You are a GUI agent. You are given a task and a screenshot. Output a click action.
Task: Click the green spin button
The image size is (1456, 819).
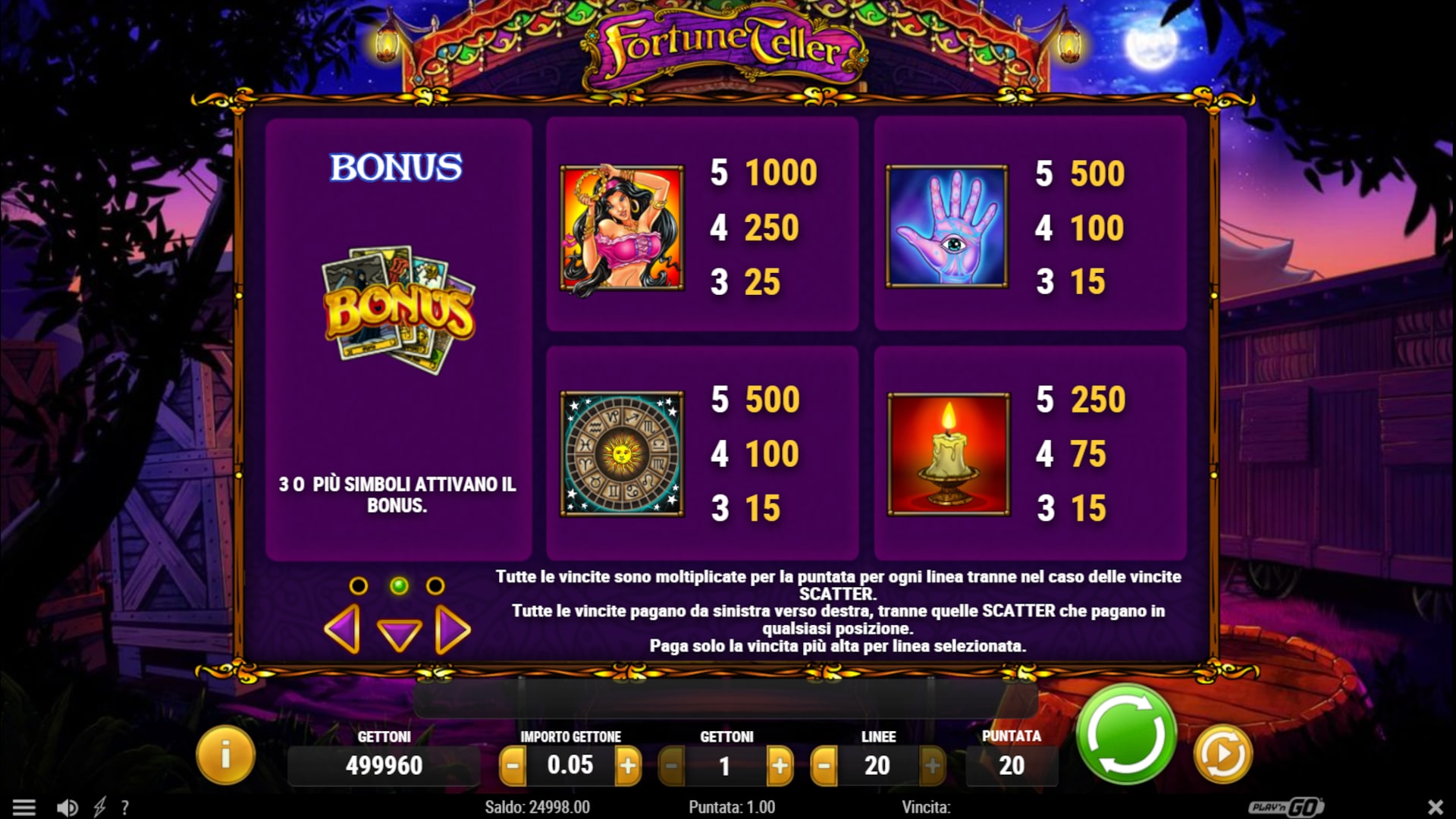point(1126,734)
